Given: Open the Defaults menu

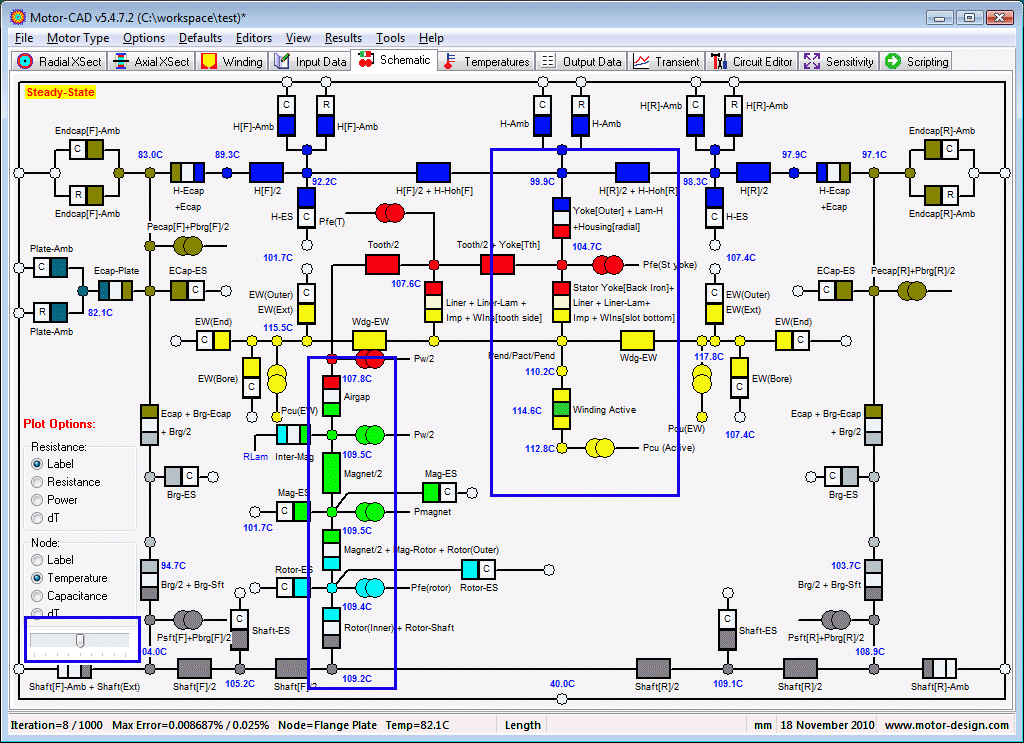Looking at the screenshot, I should tap(200, 38).
